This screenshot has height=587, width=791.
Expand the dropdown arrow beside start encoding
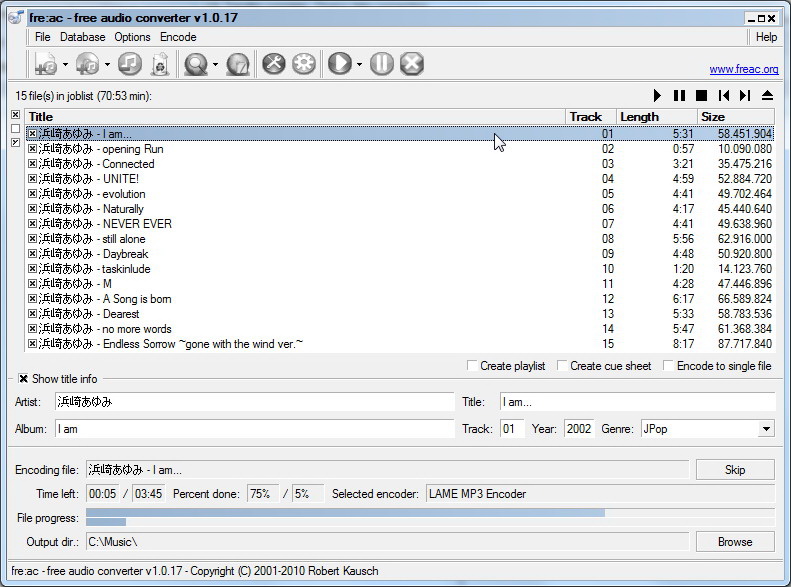click(359, 65)
